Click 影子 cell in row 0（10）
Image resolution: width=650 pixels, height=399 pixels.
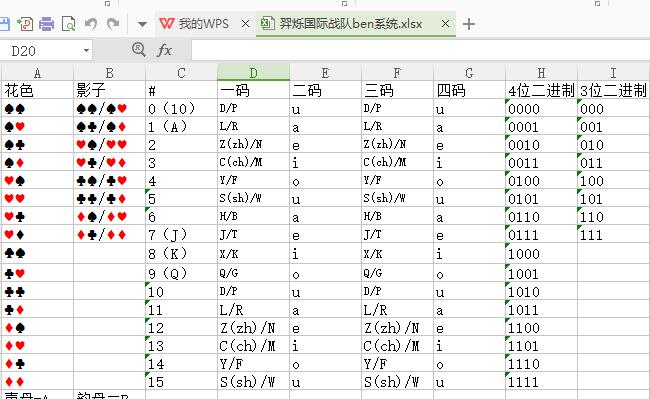tap(109, 108)
